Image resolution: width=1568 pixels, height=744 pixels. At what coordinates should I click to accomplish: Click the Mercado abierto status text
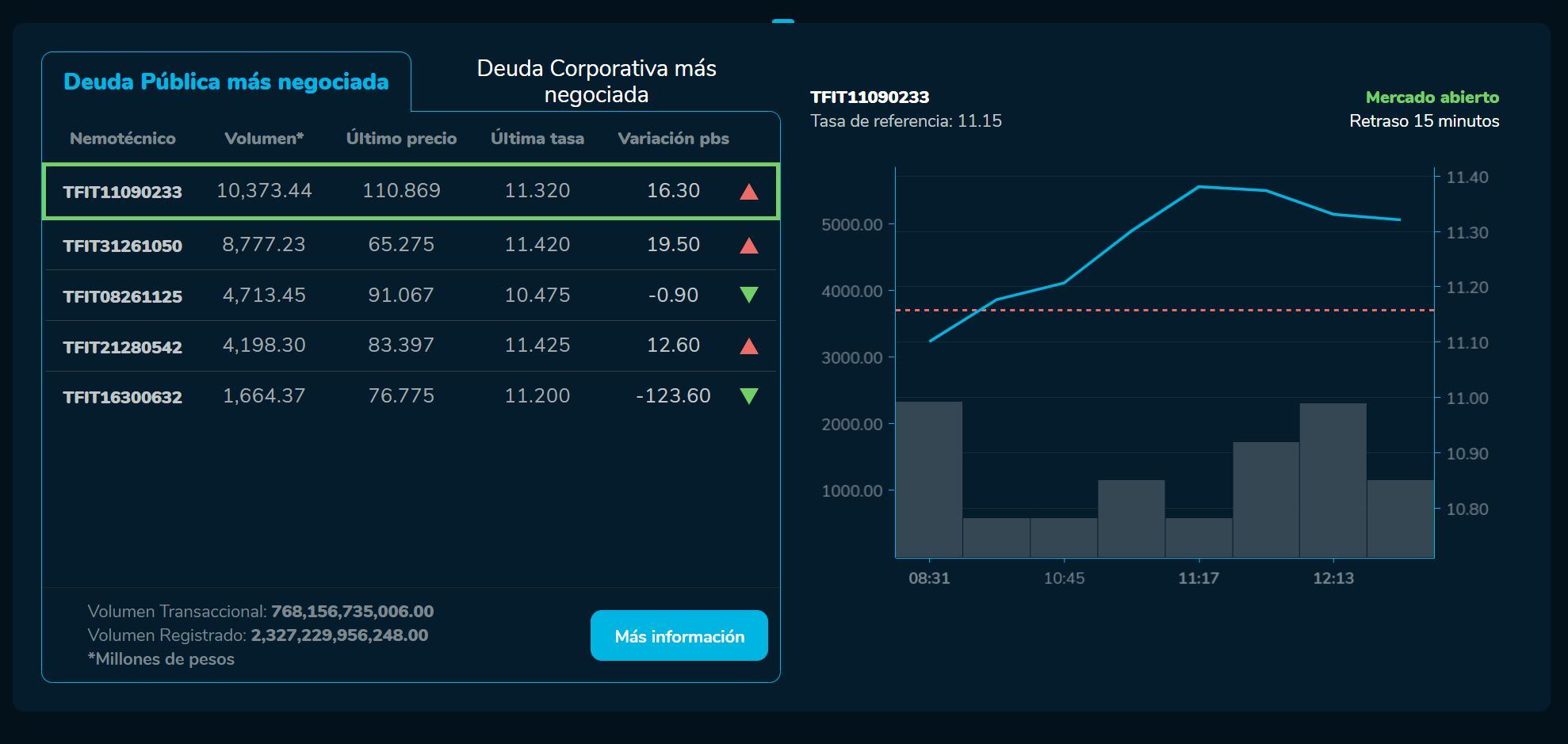click(x=1435, y=98)
